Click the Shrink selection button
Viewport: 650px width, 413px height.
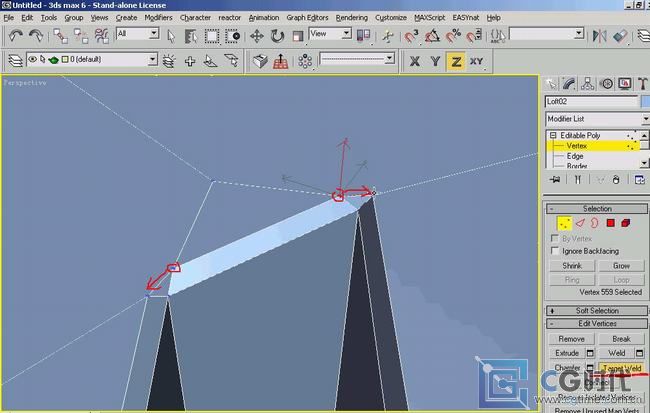(x=572, y=266)
